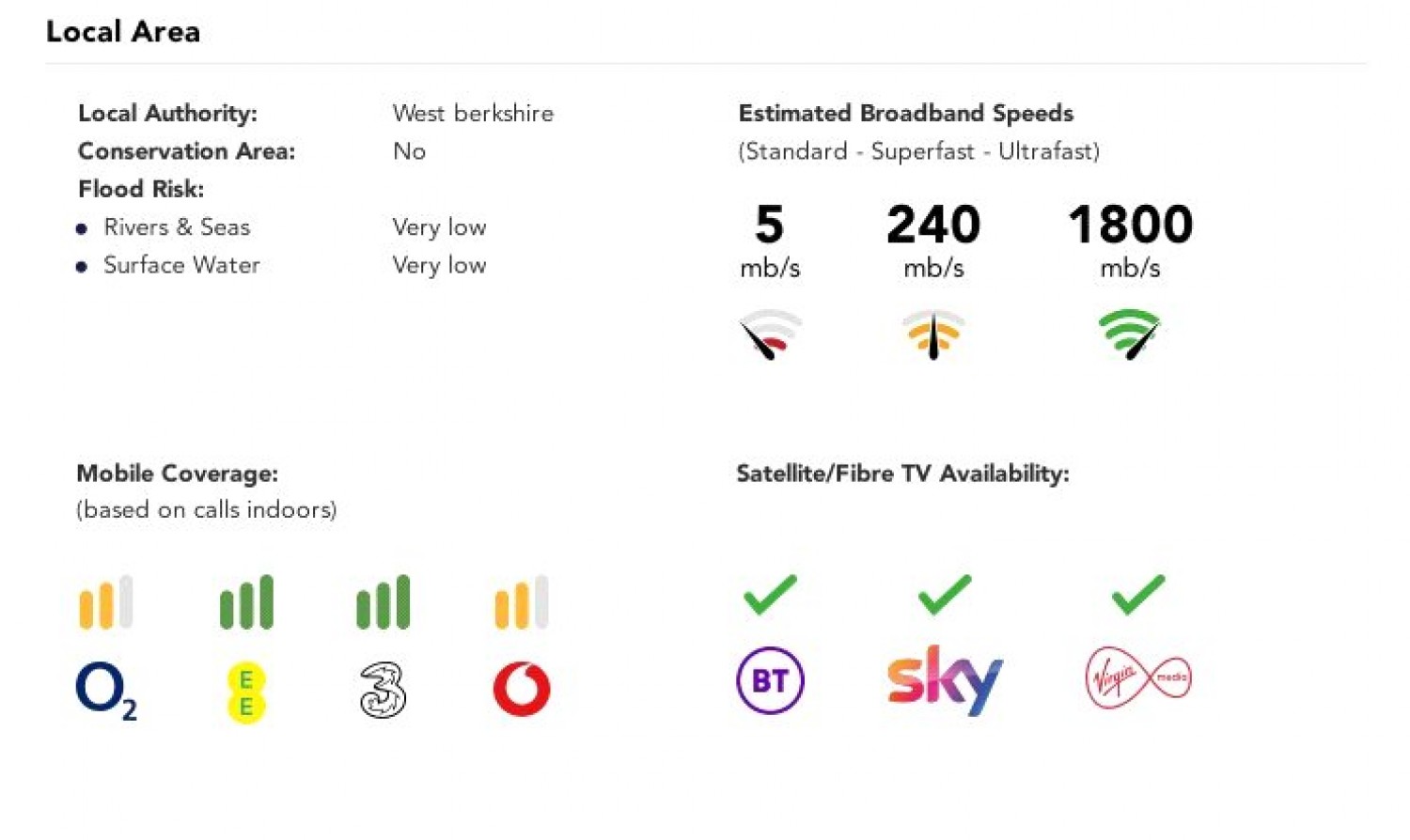Click the Rivers & Seas flood risk item
1410x840 pixels.
coord(177,227)
